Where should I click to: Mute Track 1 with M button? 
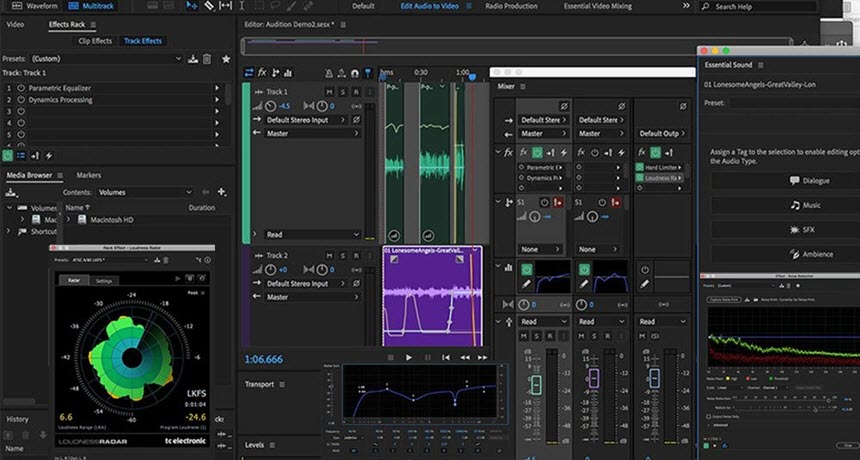tap(329, 92)
